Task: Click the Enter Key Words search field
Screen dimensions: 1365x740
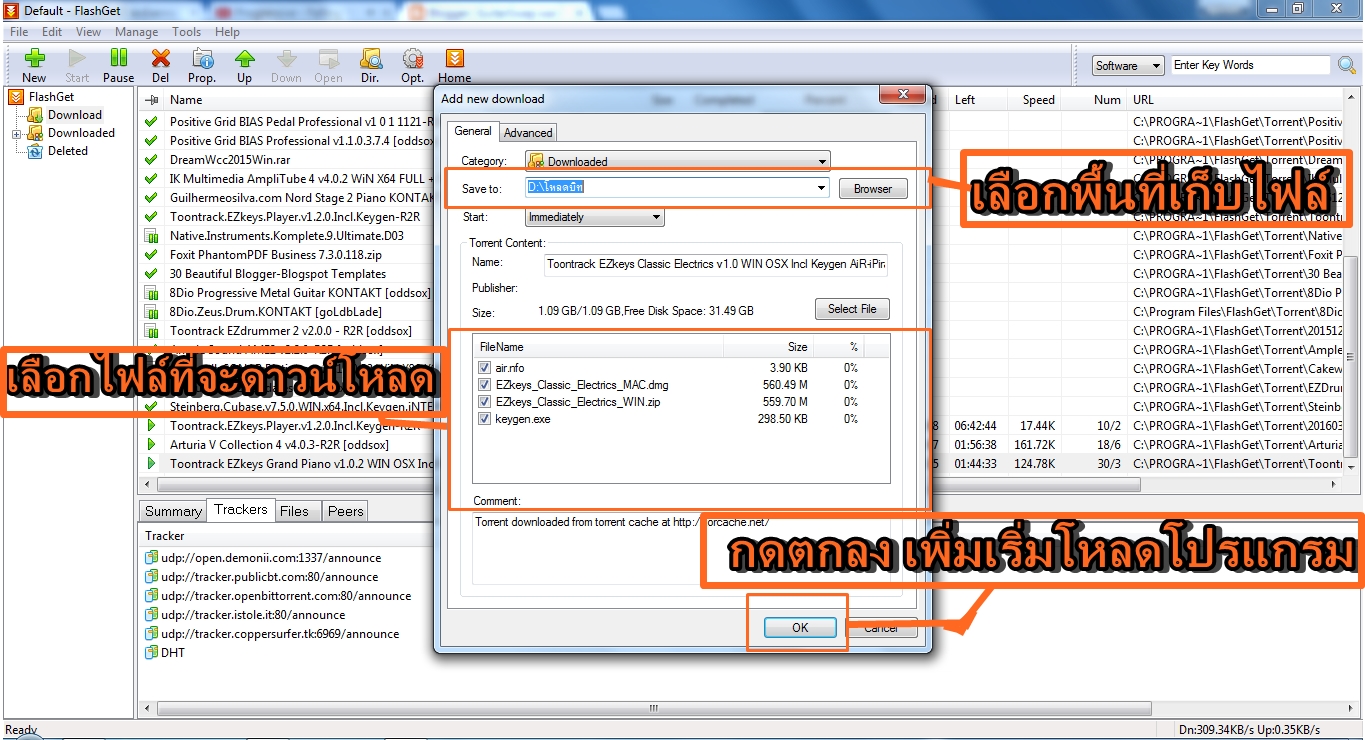Action: pos(1251,65)
